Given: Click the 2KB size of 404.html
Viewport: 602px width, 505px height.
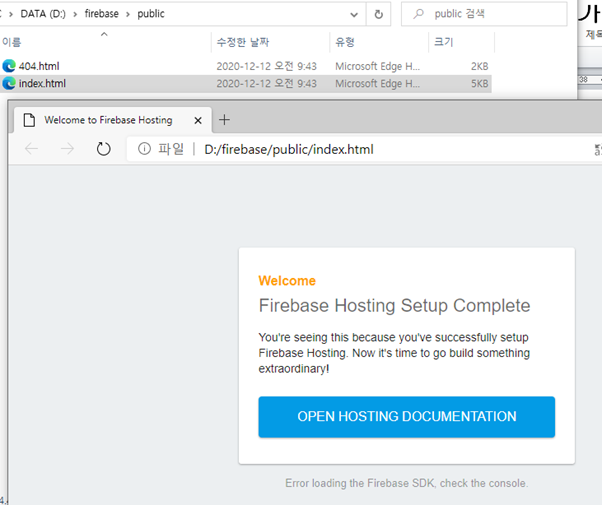Looking at the screenshot, I should [480, 66].
